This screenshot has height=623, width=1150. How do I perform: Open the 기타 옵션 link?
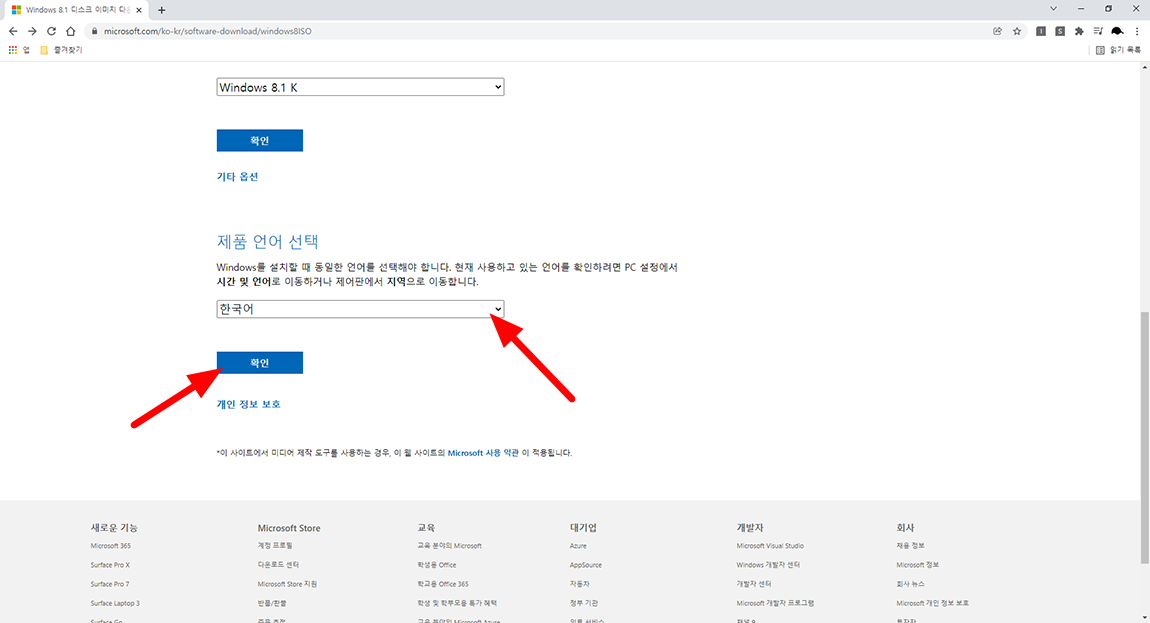coord(237,177)
